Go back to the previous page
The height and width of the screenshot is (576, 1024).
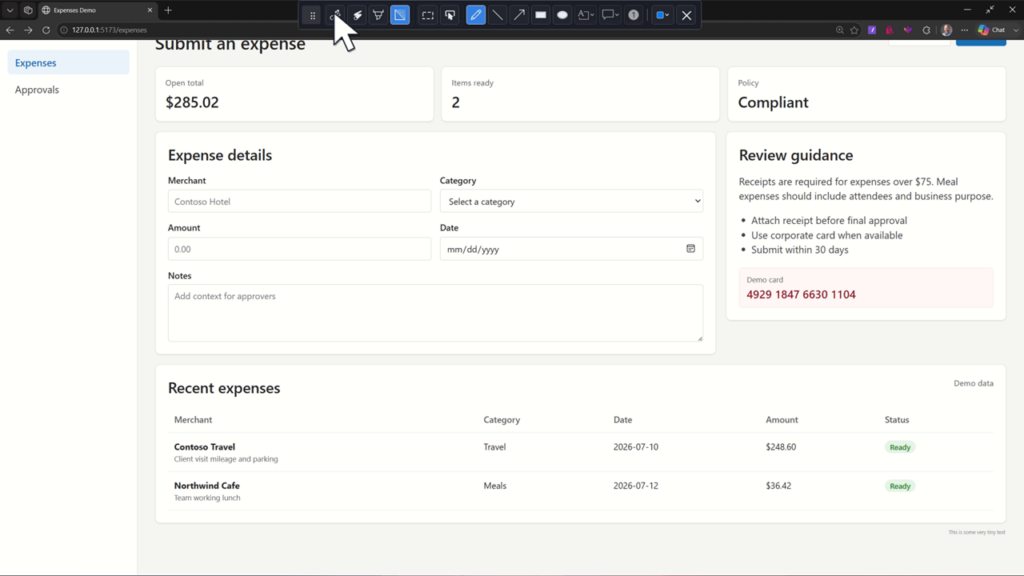pyautogui.click(x=10, y=30)
